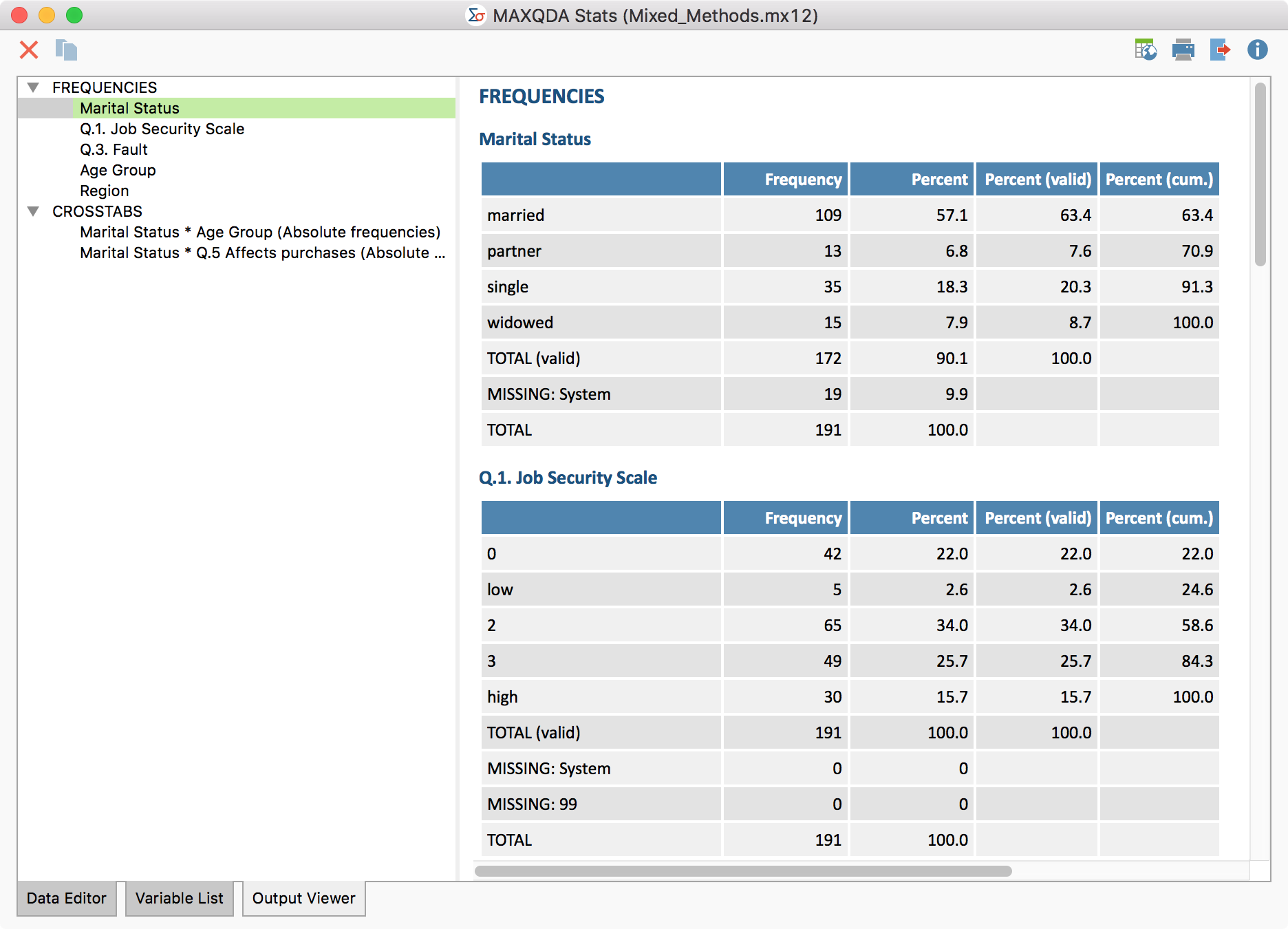The image size is (1288, 929).
Task: Click the widowed cumulative value 100.0
Action: 1193,323
